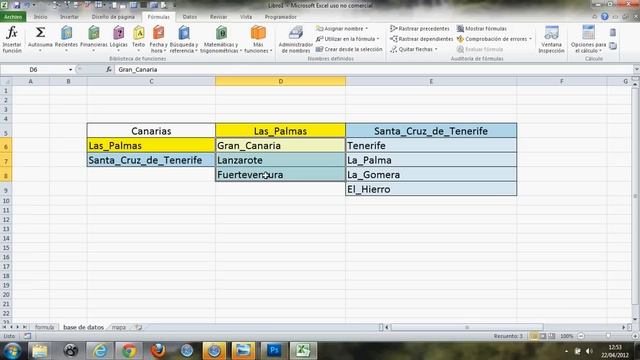Switch to Programador ribbon tab
The width and height of the screenshot is (640, 360).
[280, 17]
